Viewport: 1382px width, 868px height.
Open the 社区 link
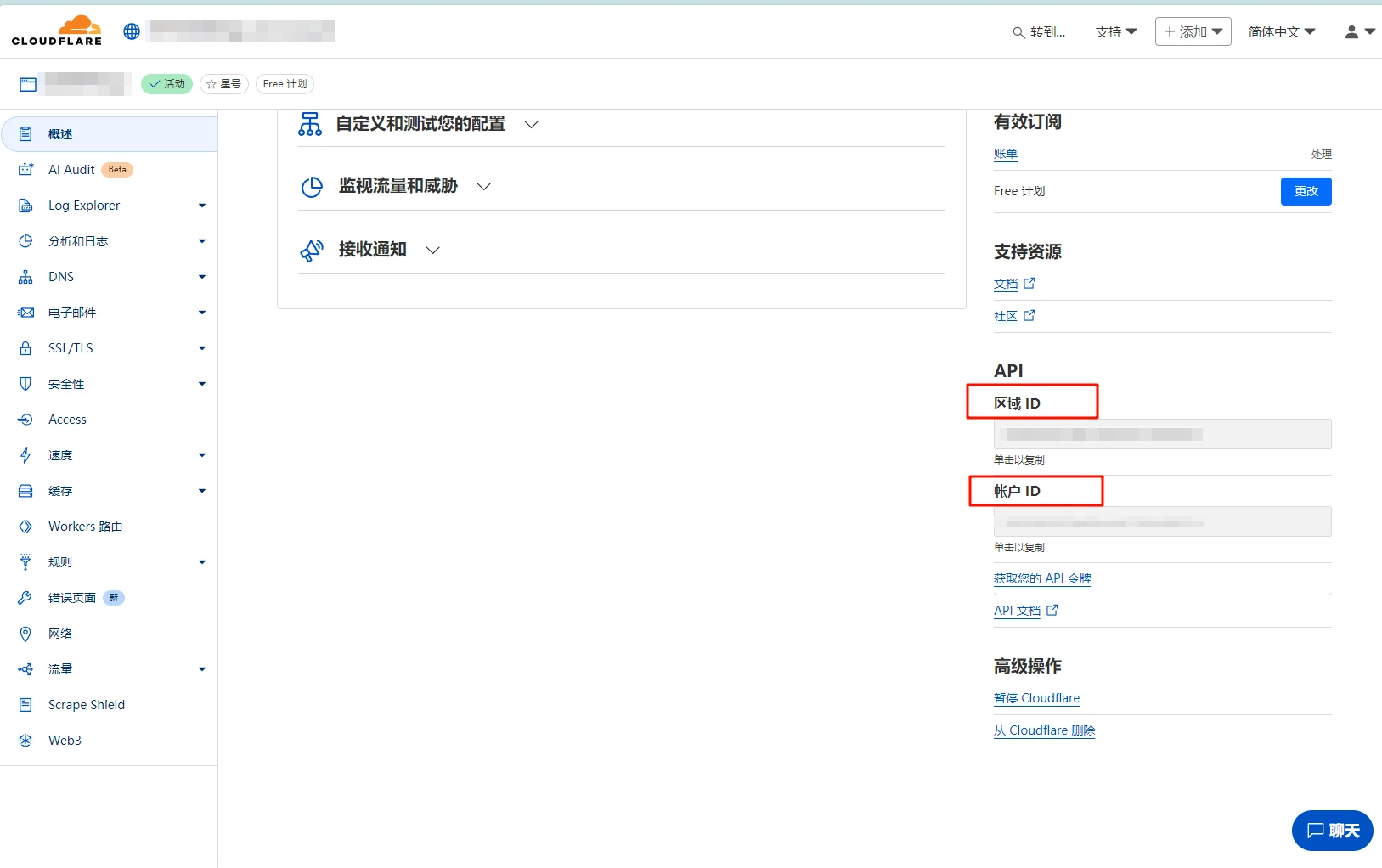click(x=1014, y=316)
